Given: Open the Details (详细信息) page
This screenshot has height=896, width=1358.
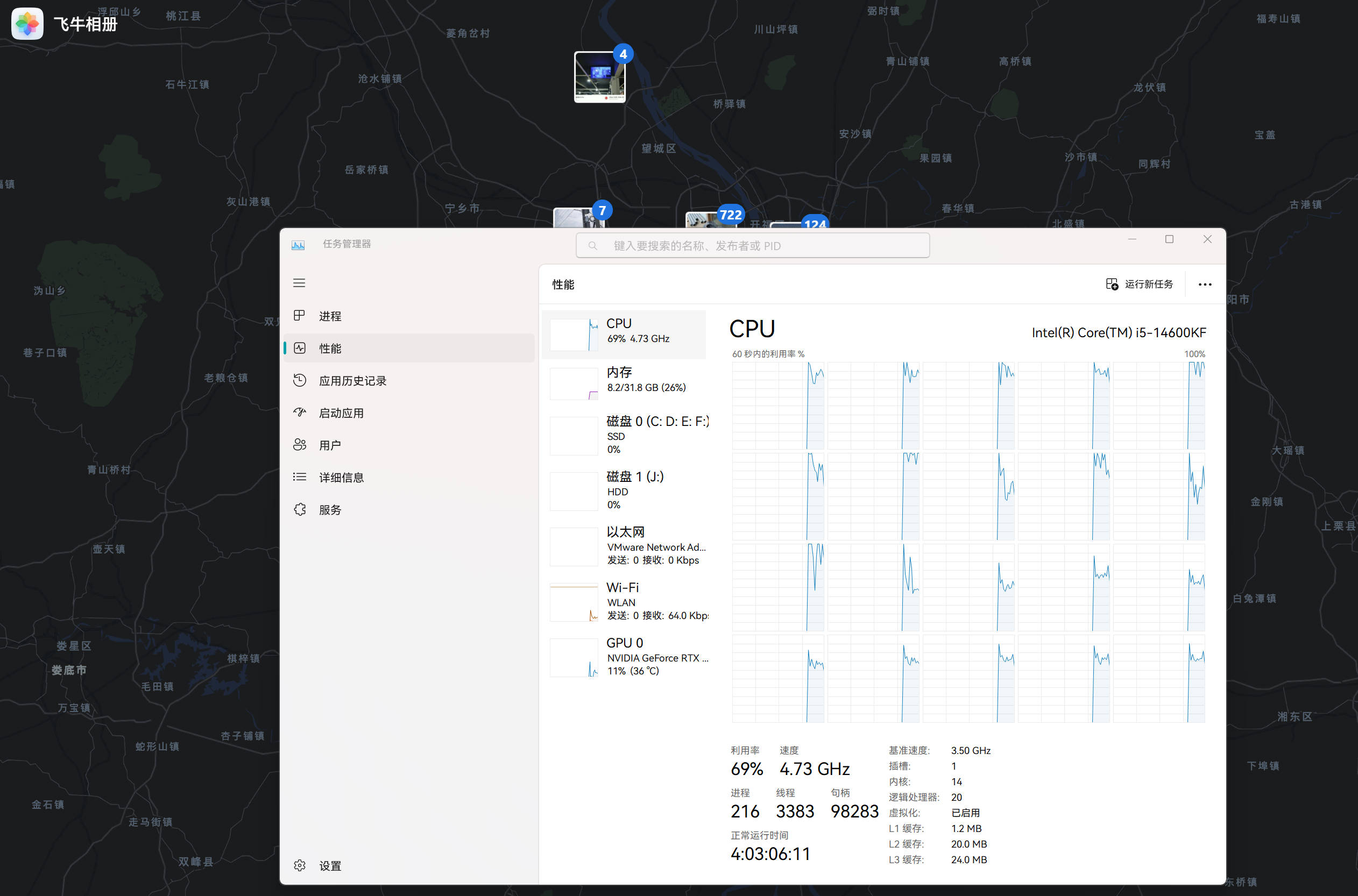Looking at the screenshot, I should tap(341, 477).
